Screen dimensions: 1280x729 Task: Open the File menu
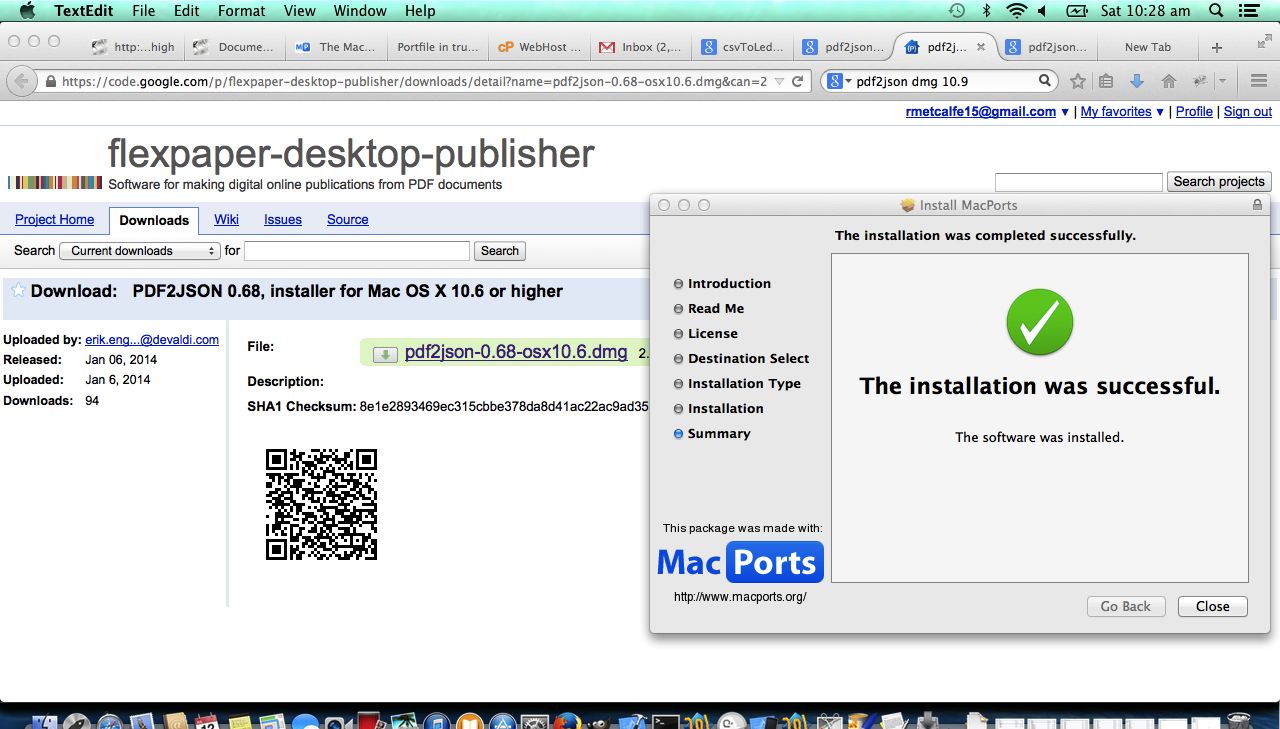(143, 11)
